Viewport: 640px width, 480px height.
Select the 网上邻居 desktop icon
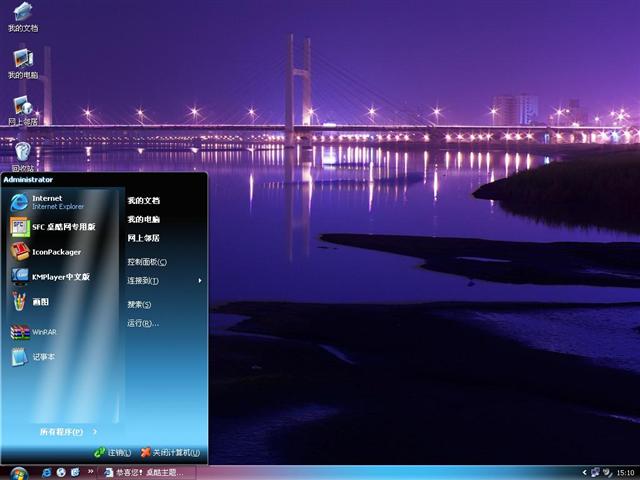click(x=22, y=108)
